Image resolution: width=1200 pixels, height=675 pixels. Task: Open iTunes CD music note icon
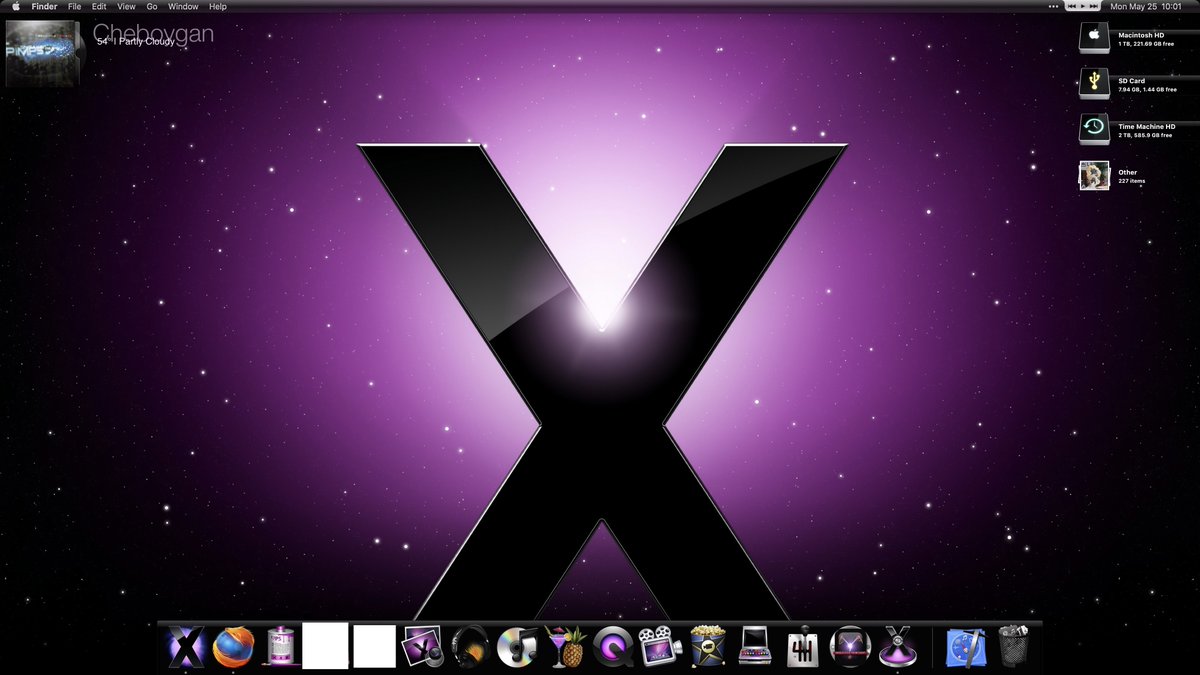(x=516, y=646)
